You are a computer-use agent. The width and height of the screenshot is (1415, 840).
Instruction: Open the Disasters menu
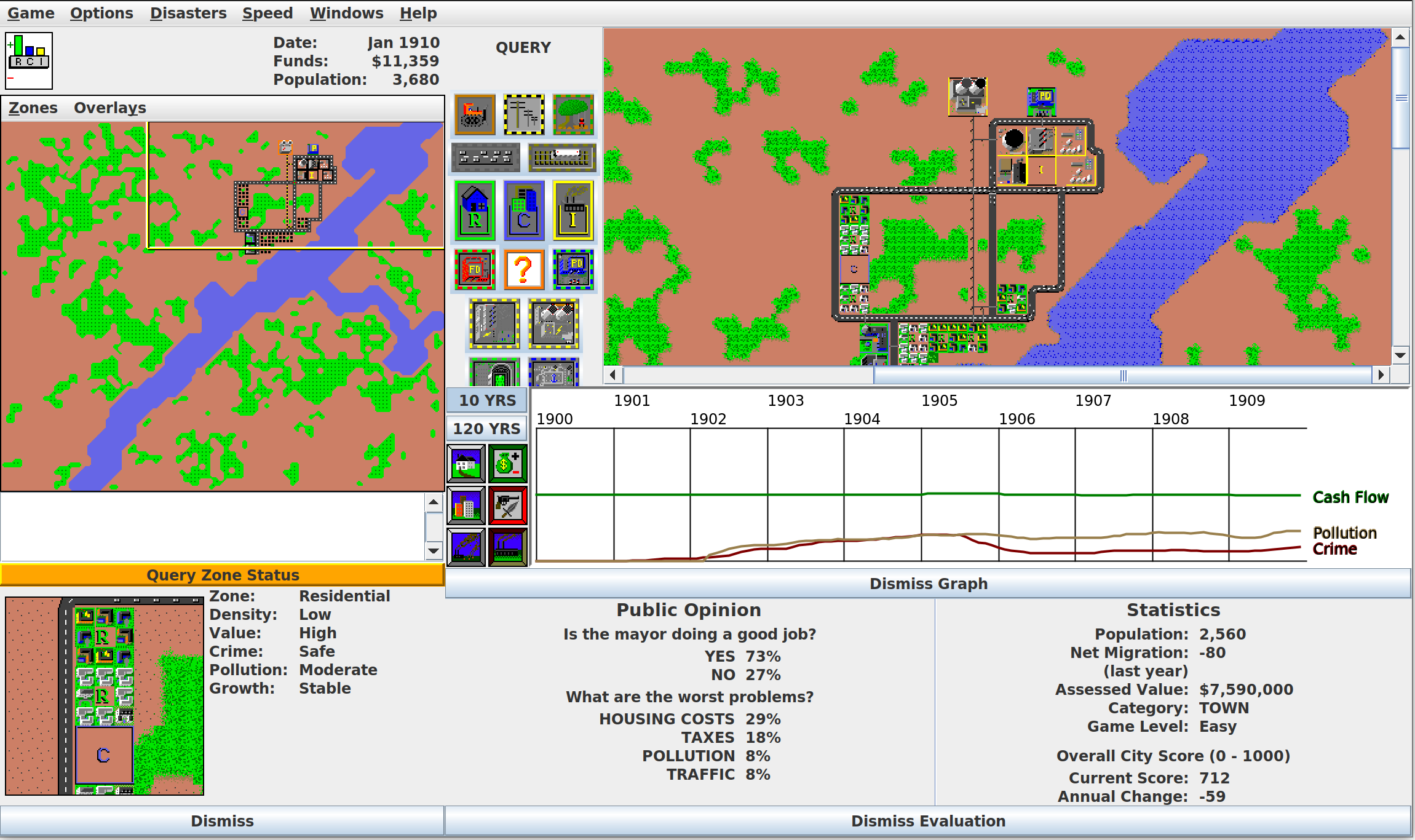(x=188, y=13)
